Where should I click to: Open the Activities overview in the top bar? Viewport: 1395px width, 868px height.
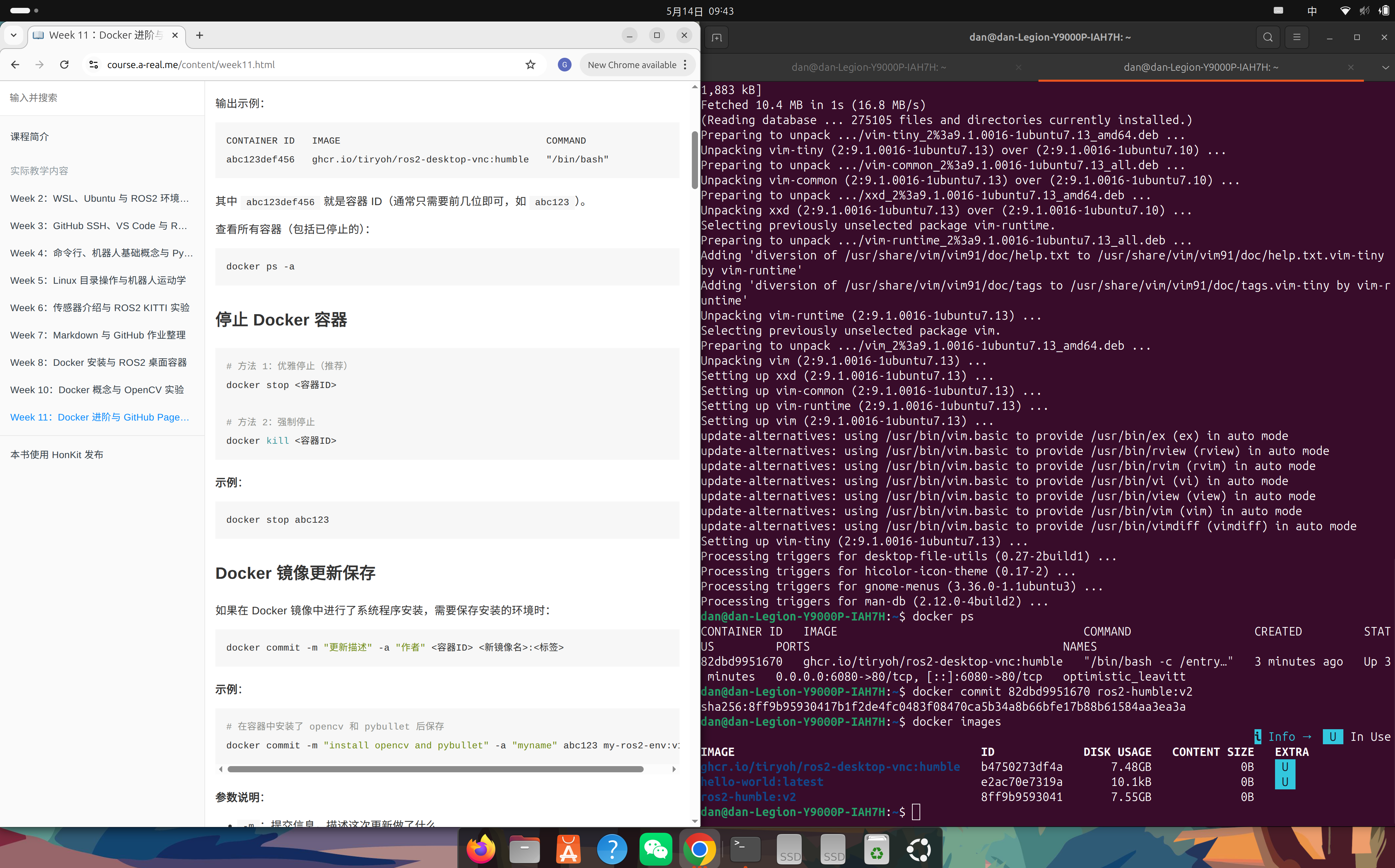click(x=24, y=10)
